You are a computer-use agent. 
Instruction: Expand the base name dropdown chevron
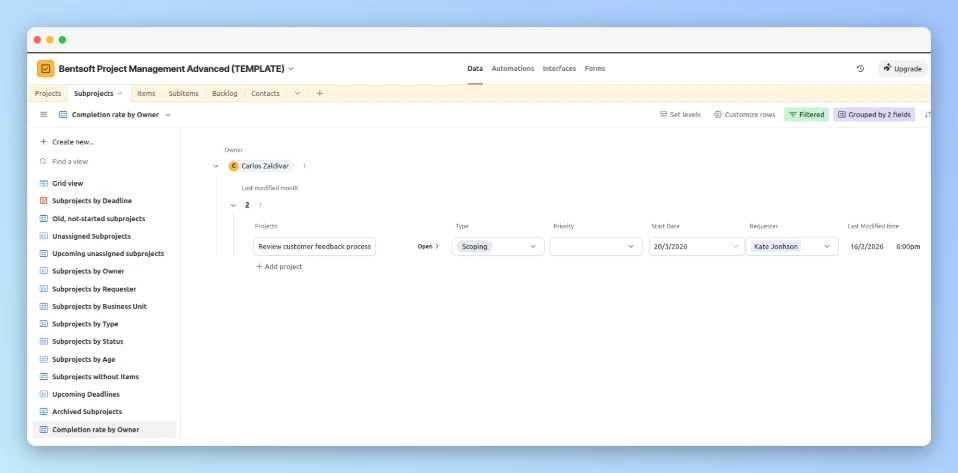(x=291, y=68)
